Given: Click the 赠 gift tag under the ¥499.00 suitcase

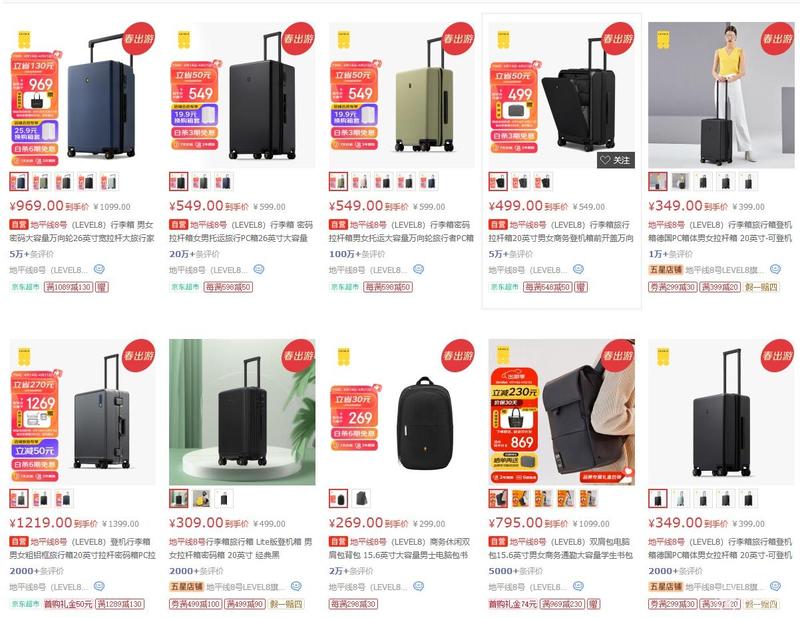Looking at the screenshot, I should coord(581,287).
